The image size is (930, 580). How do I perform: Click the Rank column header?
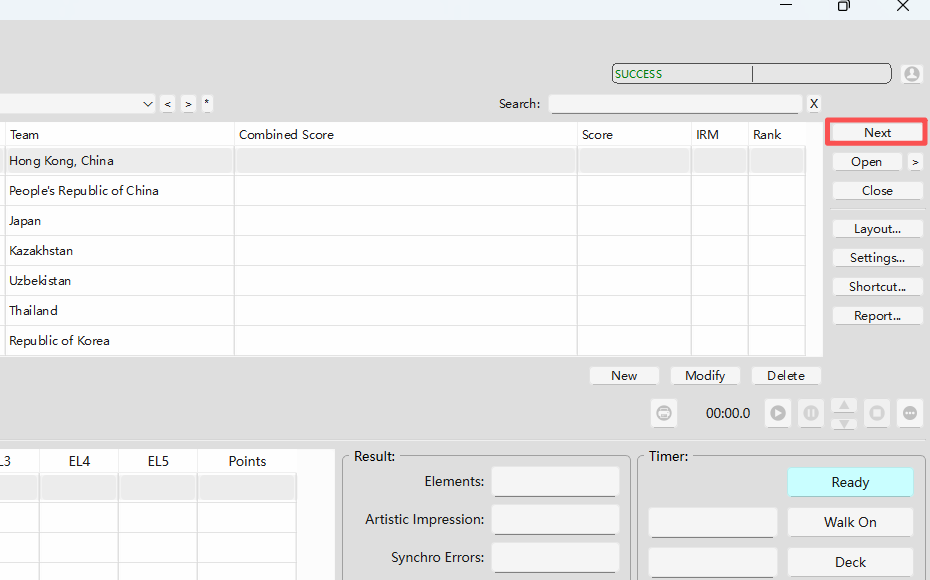777,135
